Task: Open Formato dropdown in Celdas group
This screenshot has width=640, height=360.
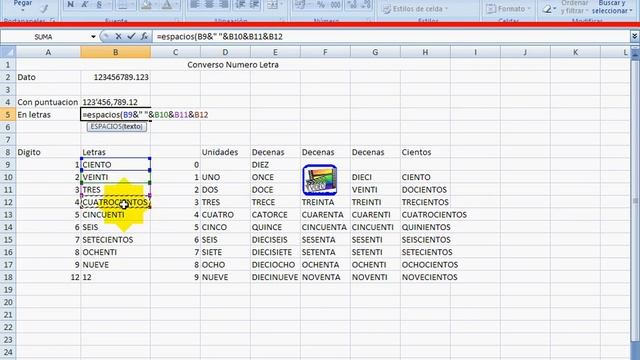Action: [508, 8]
